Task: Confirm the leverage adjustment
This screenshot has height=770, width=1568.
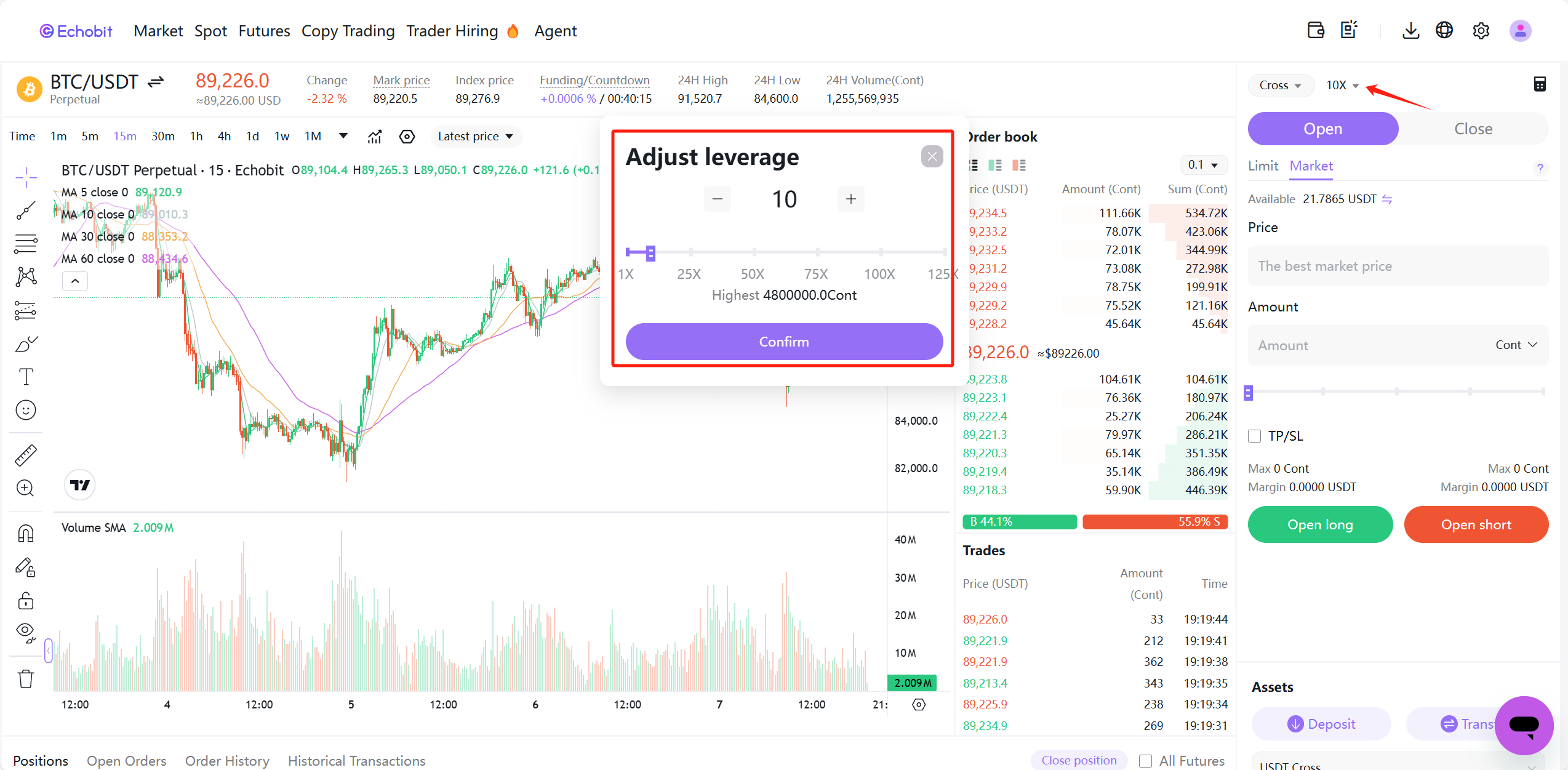Action: [784, 342]
